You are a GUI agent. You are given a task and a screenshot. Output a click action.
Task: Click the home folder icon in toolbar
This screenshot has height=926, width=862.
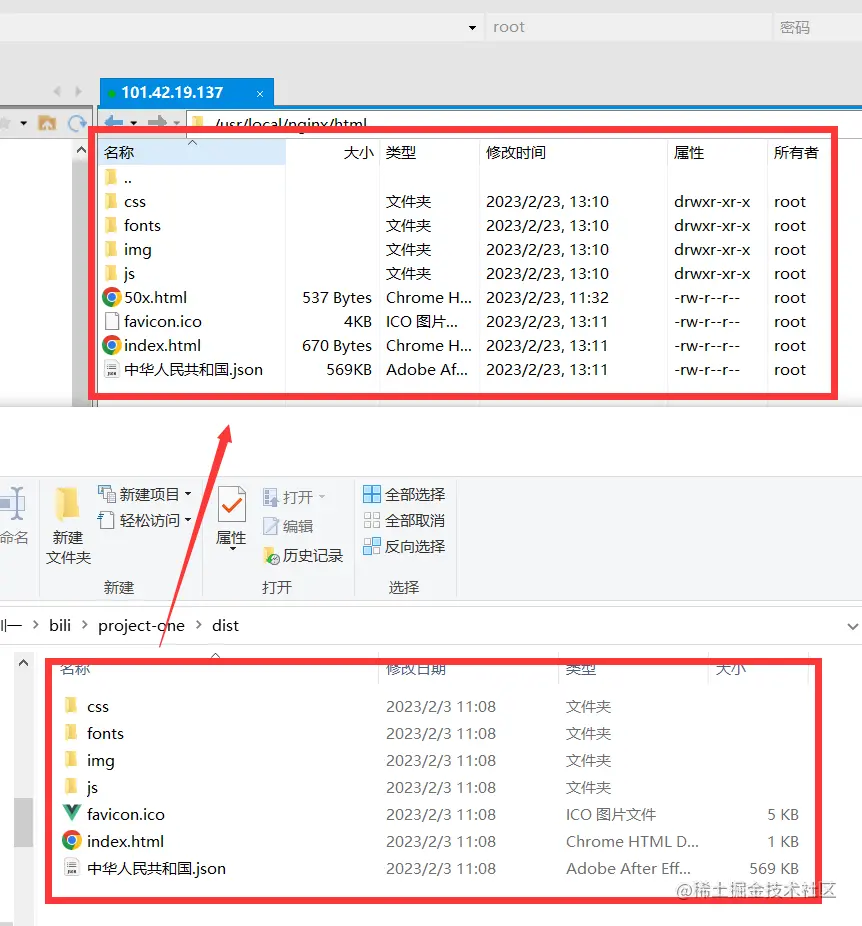[47, 123]
